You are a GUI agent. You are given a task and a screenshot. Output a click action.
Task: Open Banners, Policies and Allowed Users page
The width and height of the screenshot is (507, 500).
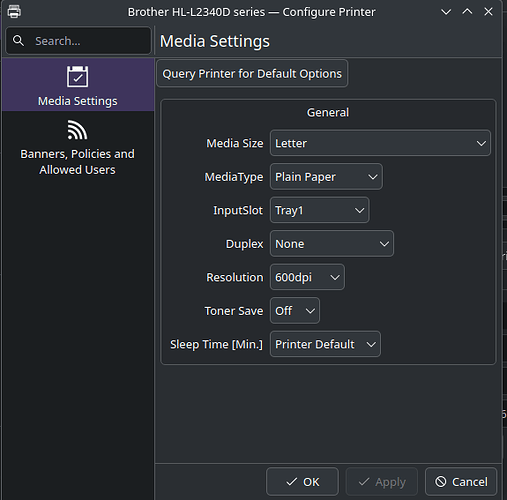point(78,148)
